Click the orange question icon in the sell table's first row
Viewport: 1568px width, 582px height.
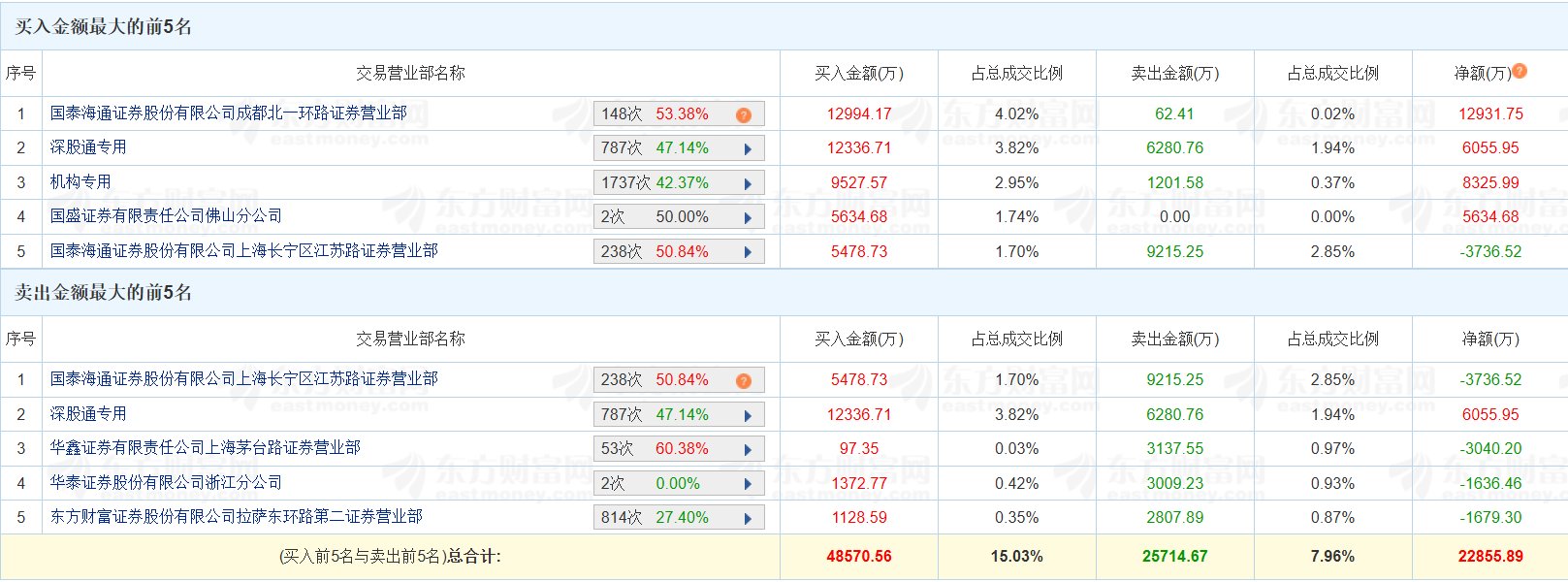pos(743,380)
